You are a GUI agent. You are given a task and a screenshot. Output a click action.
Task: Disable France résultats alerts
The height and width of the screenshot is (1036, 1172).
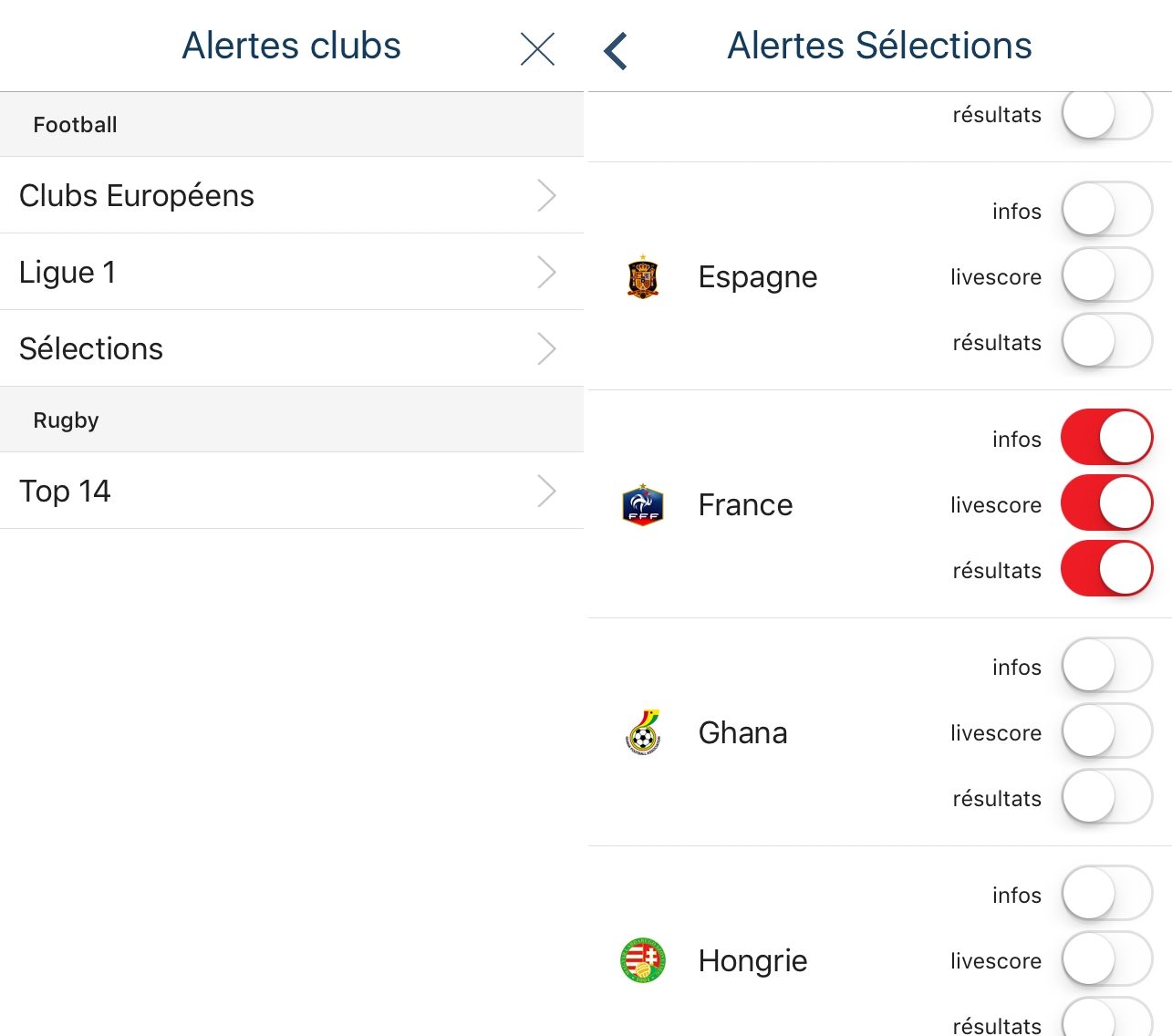pos(1107,570)
